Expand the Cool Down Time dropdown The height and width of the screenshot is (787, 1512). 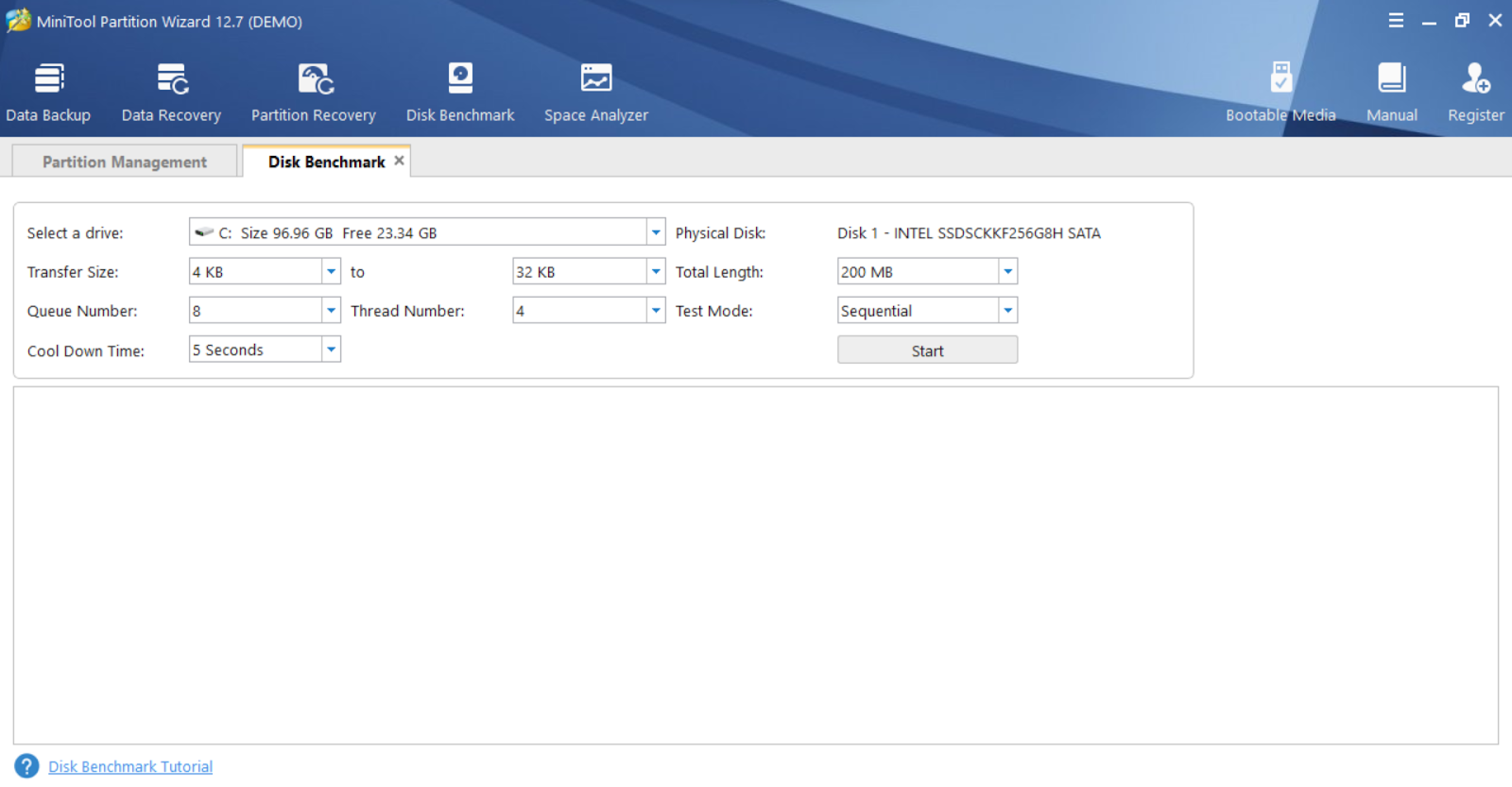tap(331, 350)
